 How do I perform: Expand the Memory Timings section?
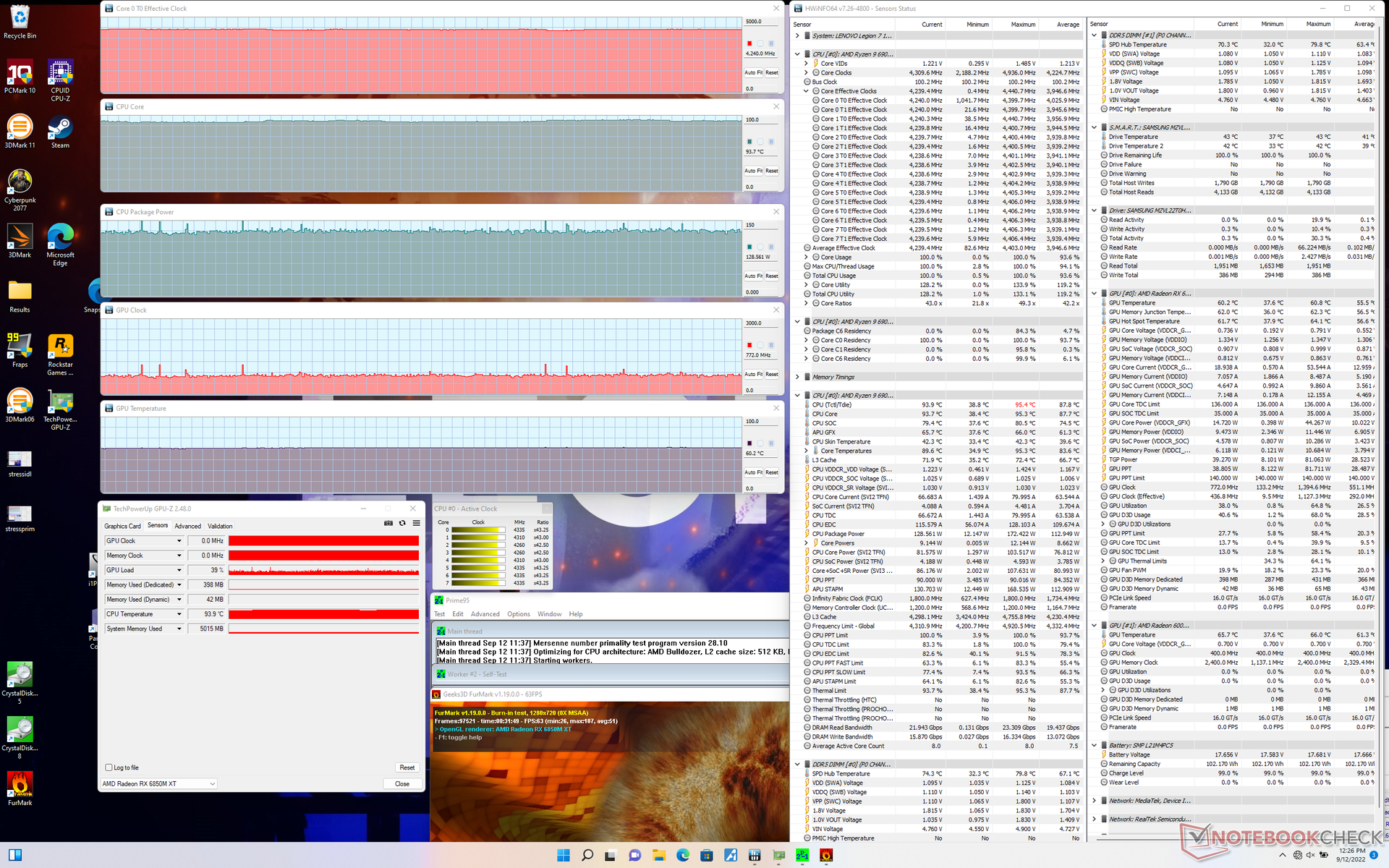[x=797, y=377]
